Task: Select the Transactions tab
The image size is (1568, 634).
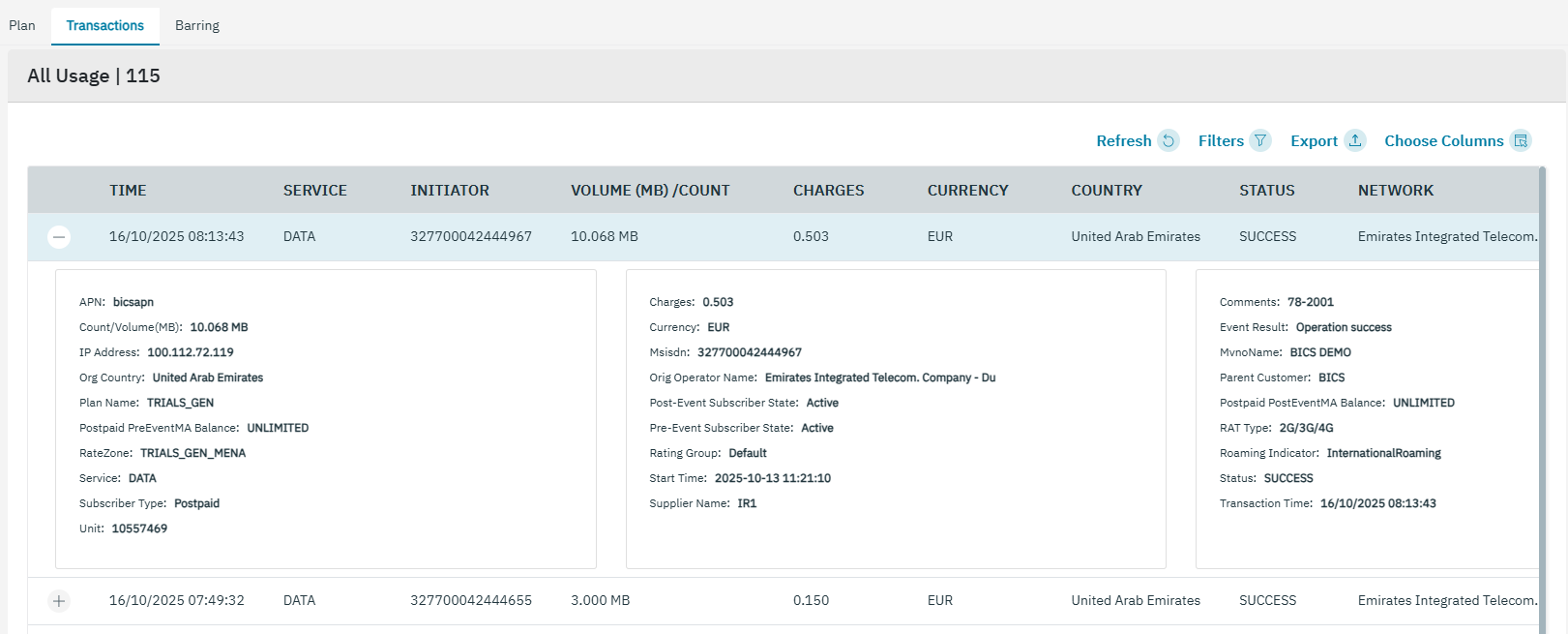Action: pyautogui.click(x=104, y=26)
